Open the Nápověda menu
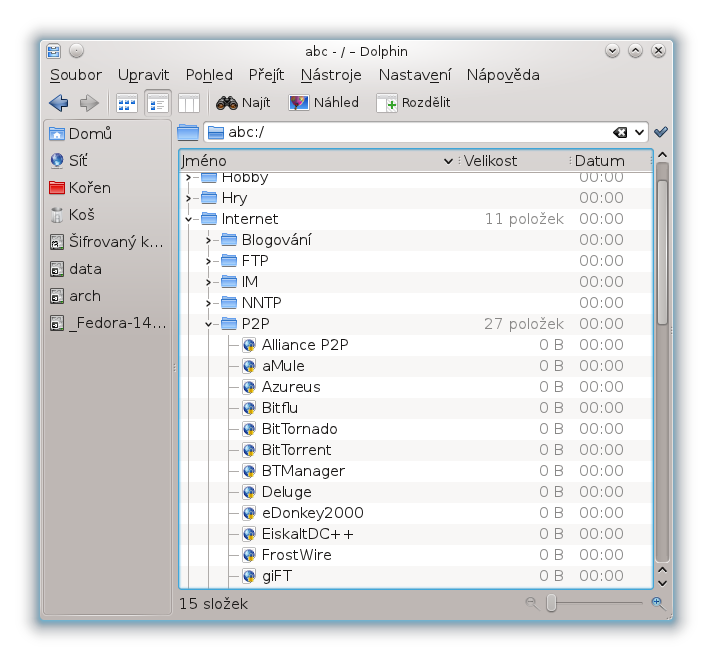Image resolution: width=713 pixels, height=660 pixels. click(x=503, y=75)
